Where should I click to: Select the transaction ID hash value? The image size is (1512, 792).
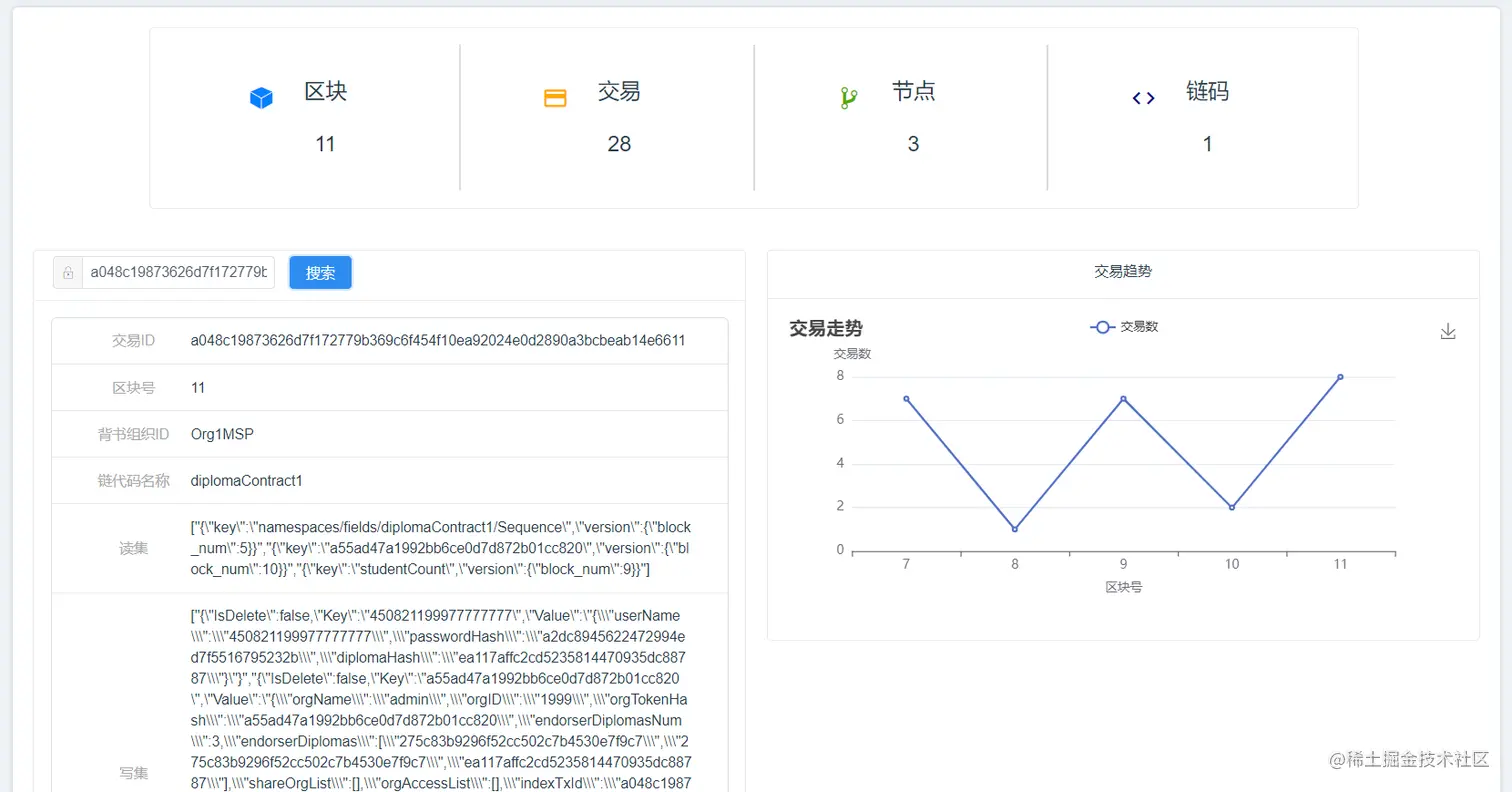[x=438, y=341]
